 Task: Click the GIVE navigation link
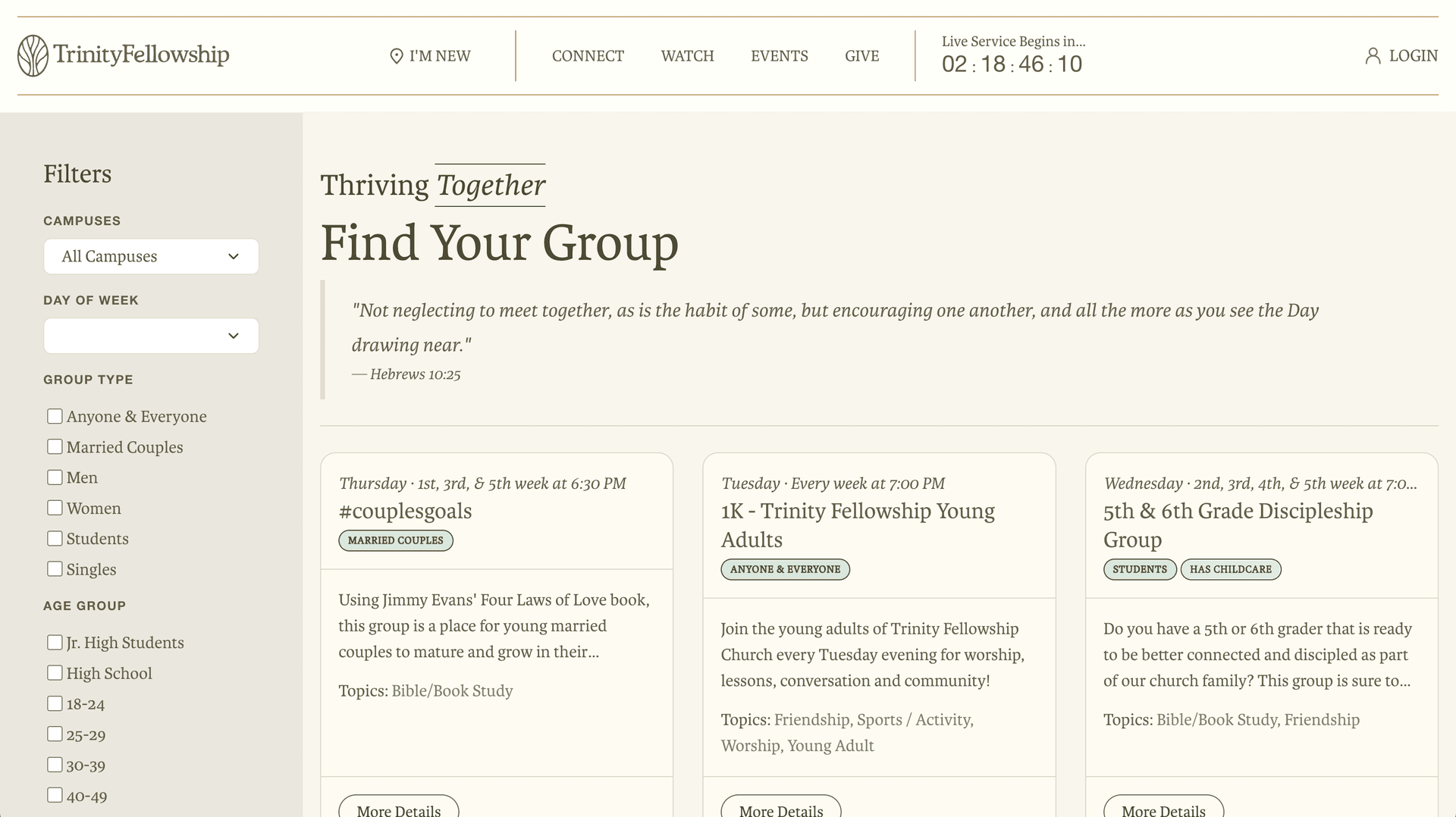862,56
